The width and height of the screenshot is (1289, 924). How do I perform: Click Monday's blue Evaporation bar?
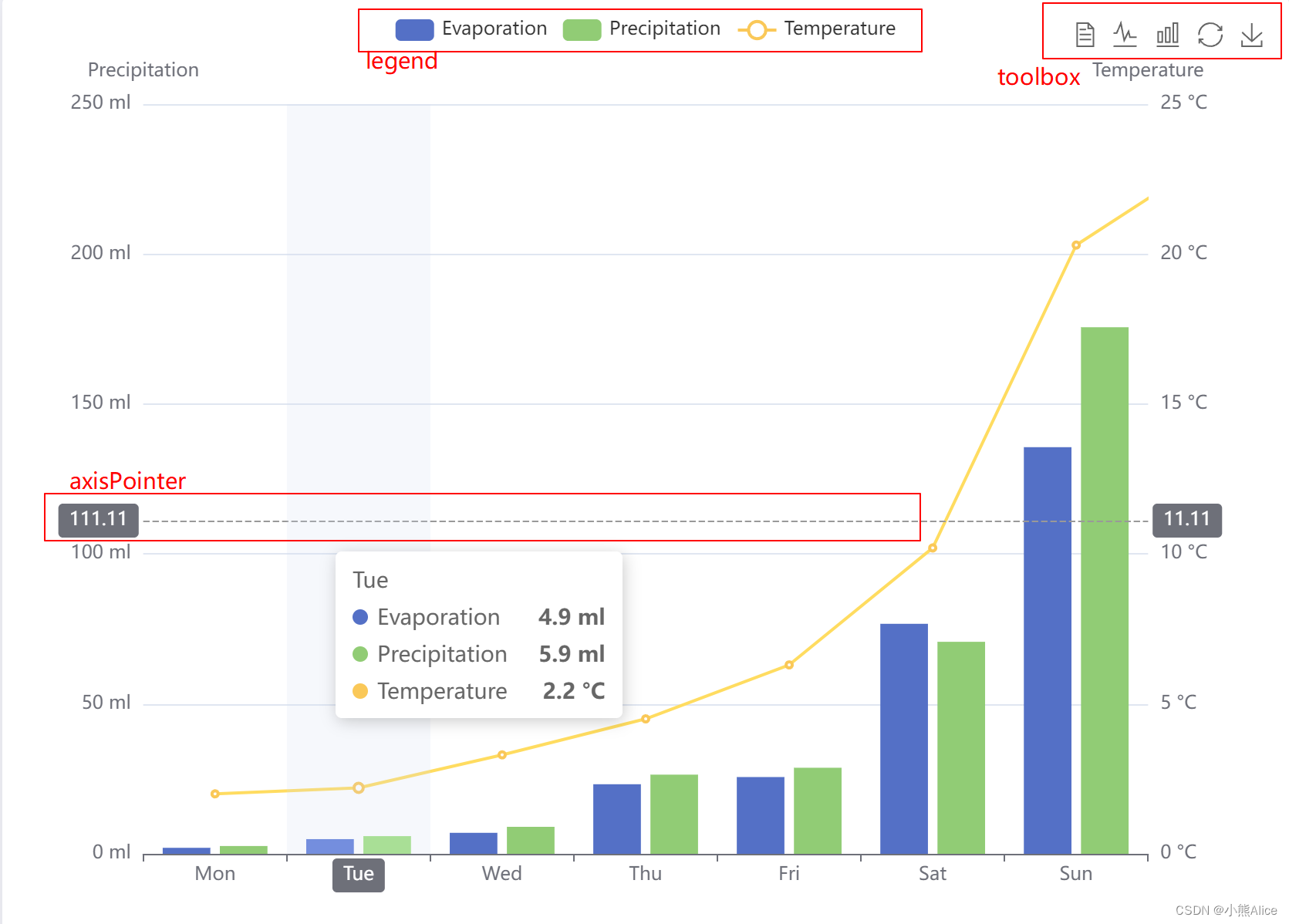[187, 851]
